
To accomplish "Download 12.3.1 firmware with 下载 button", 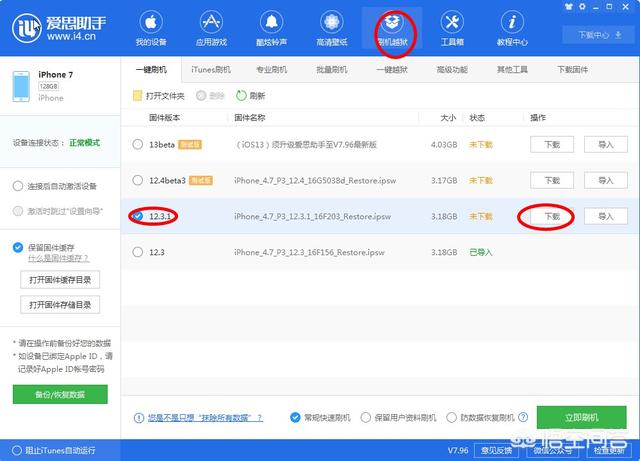I will click(x=552, y=216).
